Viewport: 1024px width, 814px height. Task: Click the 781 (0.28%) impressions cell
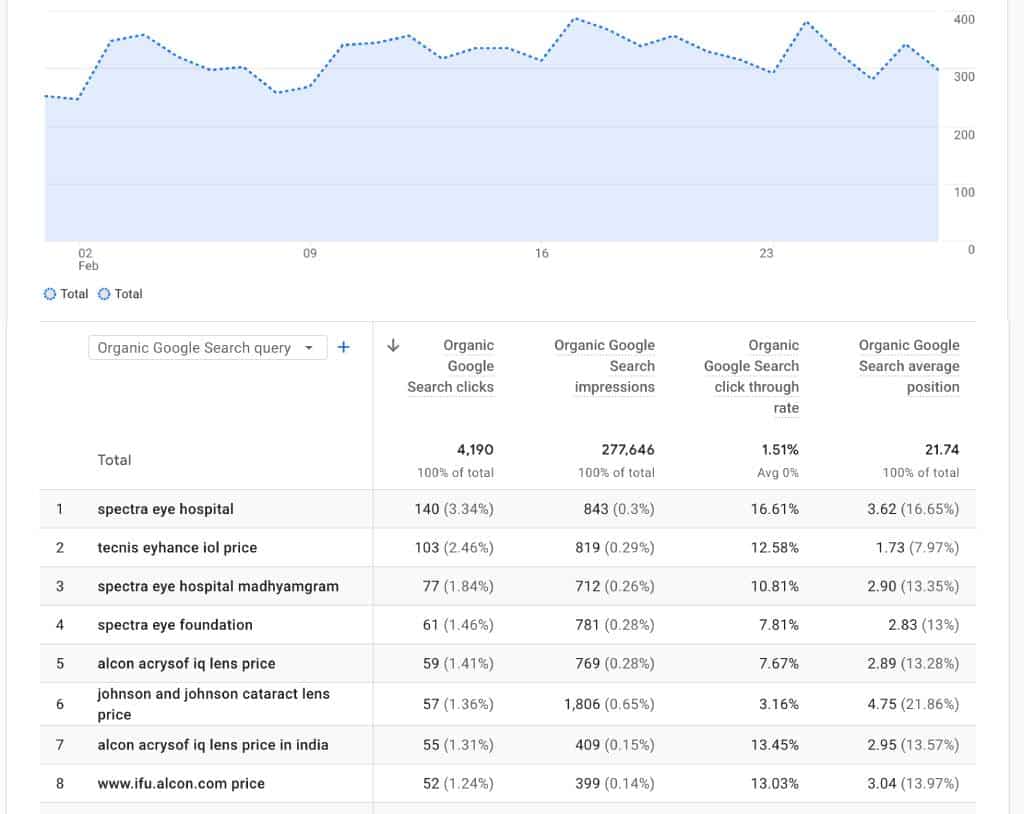pyautogui.click(x=615, y=625)
